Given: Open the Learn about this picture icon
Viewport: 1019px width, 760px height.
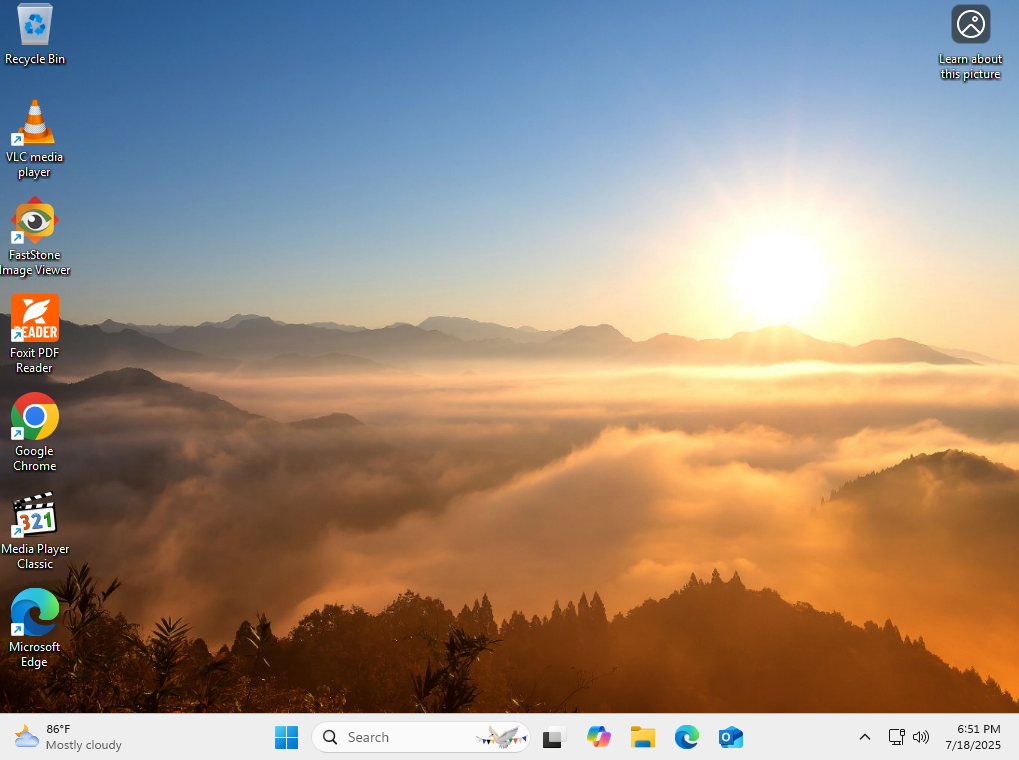Looking at the screenshot, I should tap(970, 42).
